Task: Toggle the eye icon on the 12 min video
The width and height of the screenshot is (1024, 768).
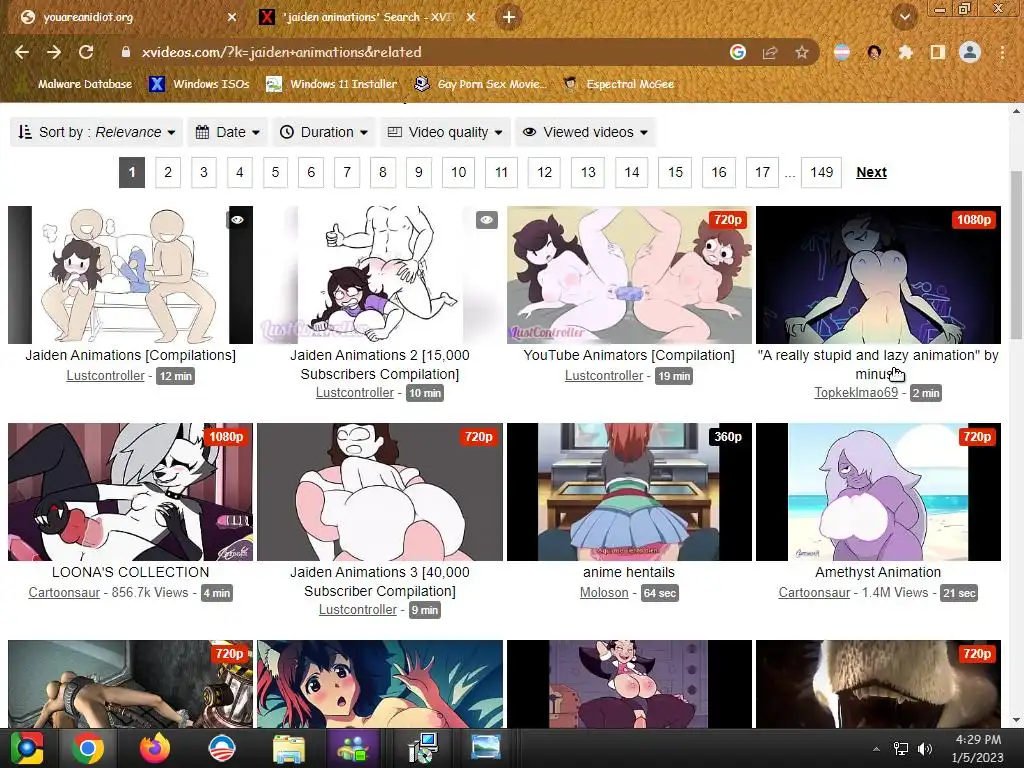Action: (x=238, y=220)
